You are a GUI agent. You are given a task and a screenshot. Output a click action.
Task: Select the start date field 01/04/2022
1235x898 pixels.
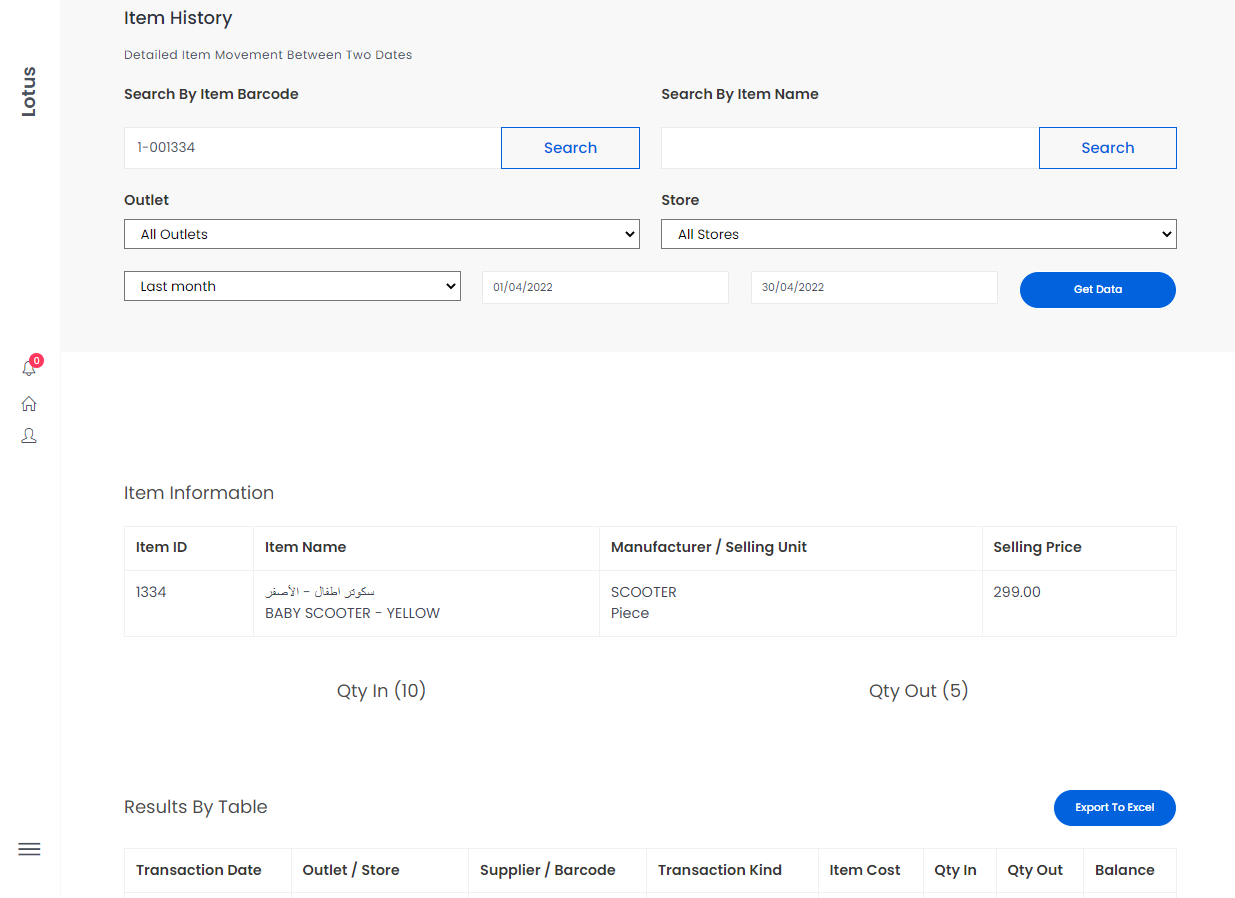click(605, 287)
